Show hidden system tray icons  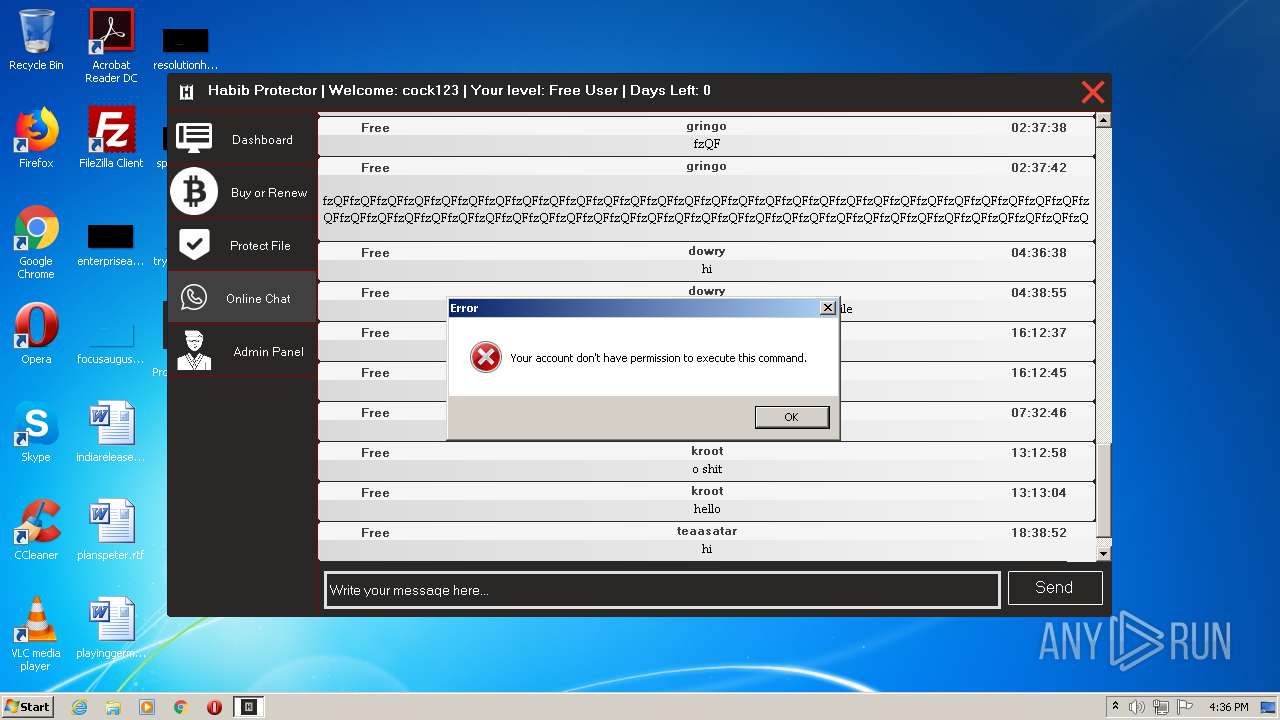pos(1115,707)
